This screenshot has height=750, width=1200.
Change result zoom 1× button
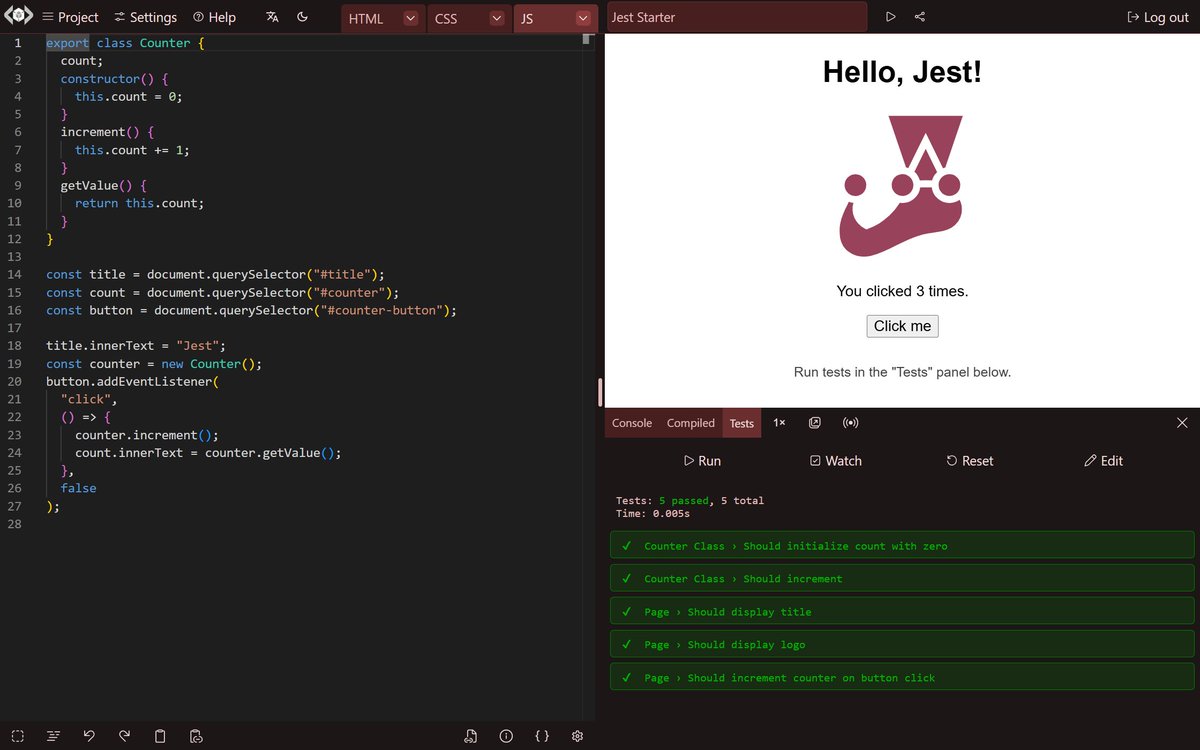click(x=779, y=423)
